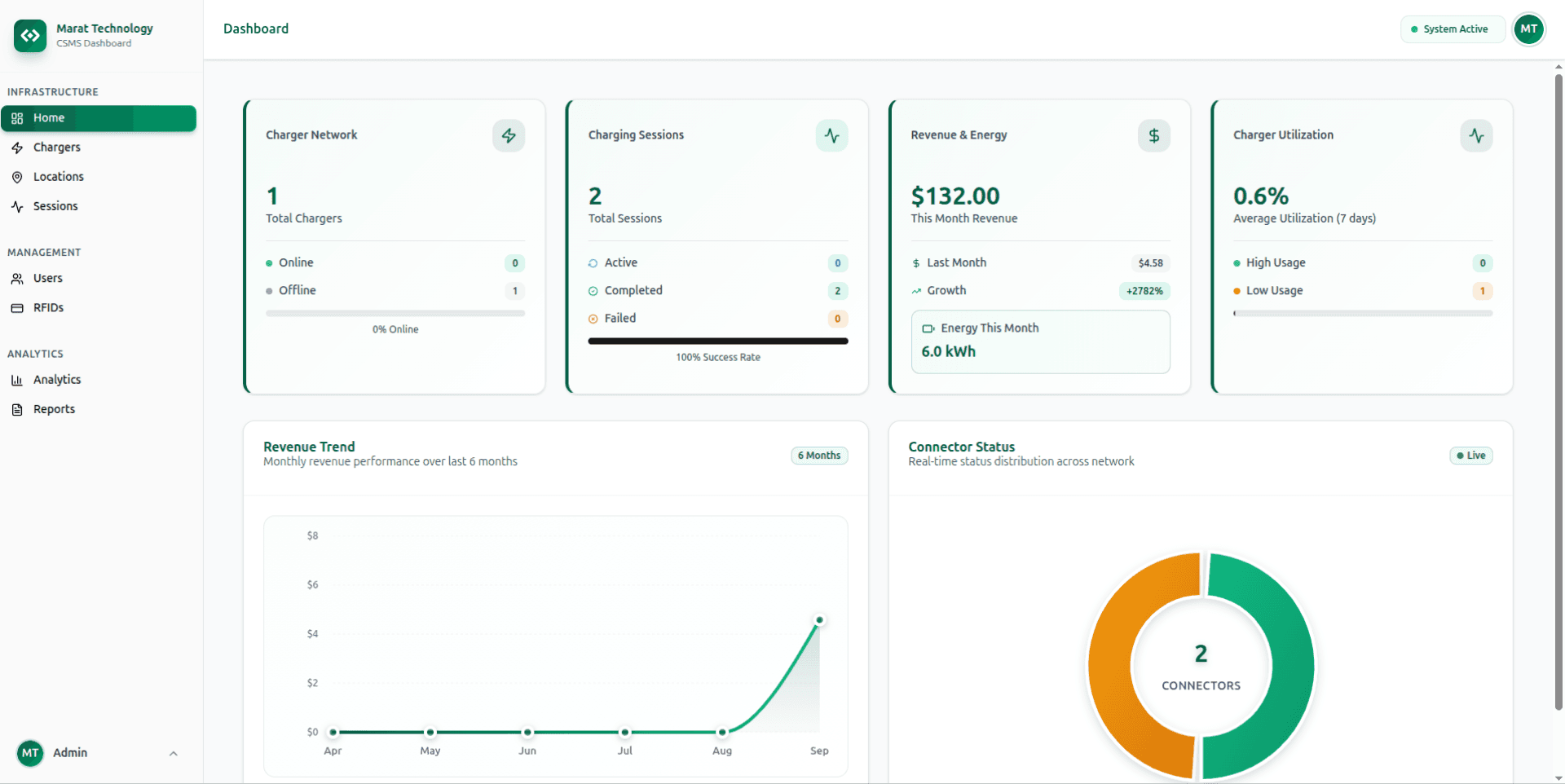Click the Sep data point on revenue chart
The width and height of the screenshot is (1565, 784).
tap(819, 620)
